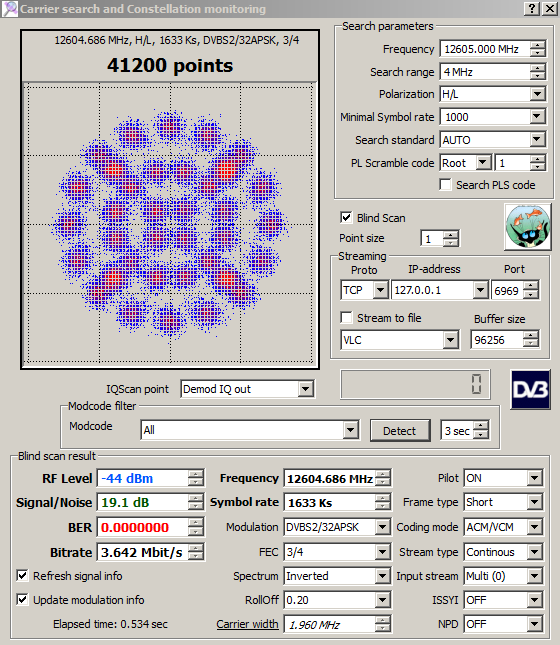Click the app icon in title bar
The height and width of the screenshot is (645, 560).
[9, 9]
